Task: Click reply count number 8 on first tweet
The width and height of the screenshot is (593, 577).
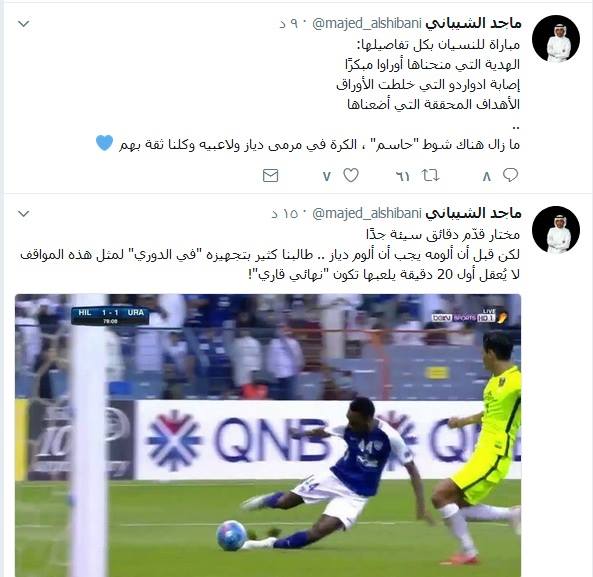Action: click(487, 176)
